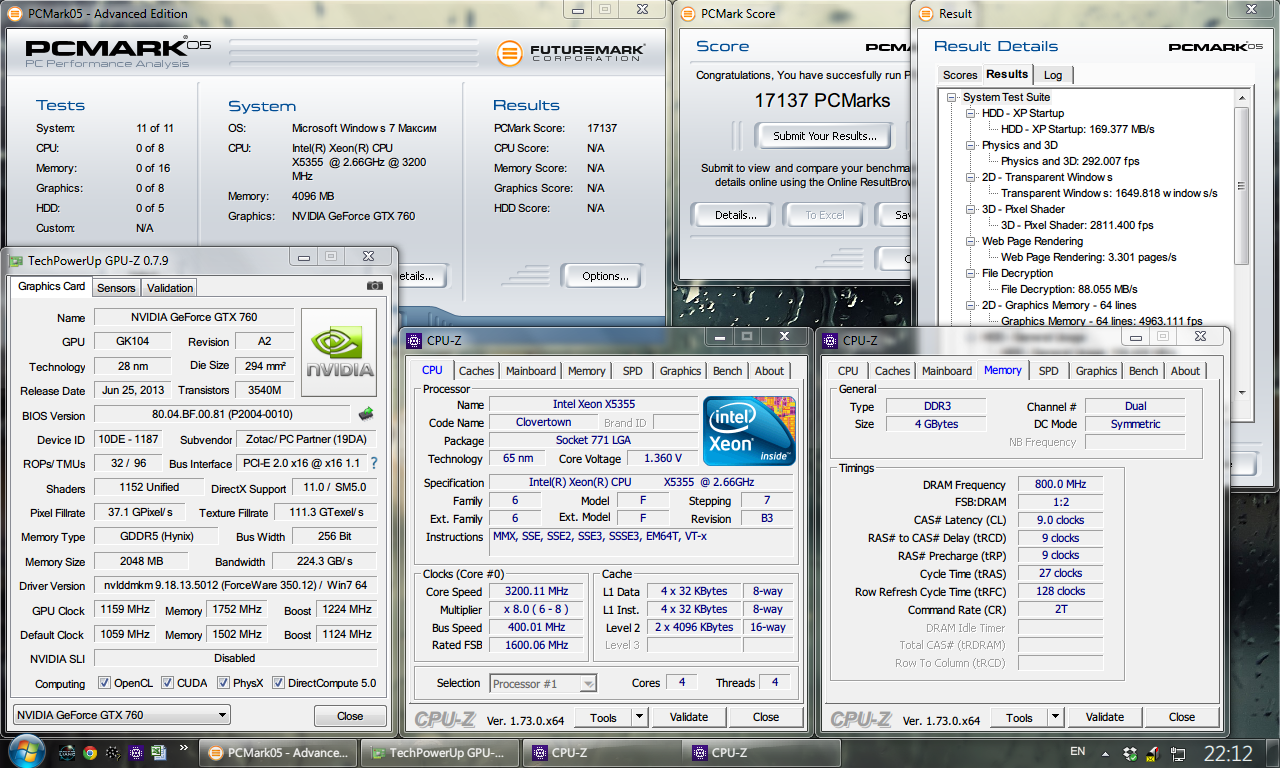Switch to the Validation tab in GPU-Z
Screen dimensions: 1280x768
point(170,288)
